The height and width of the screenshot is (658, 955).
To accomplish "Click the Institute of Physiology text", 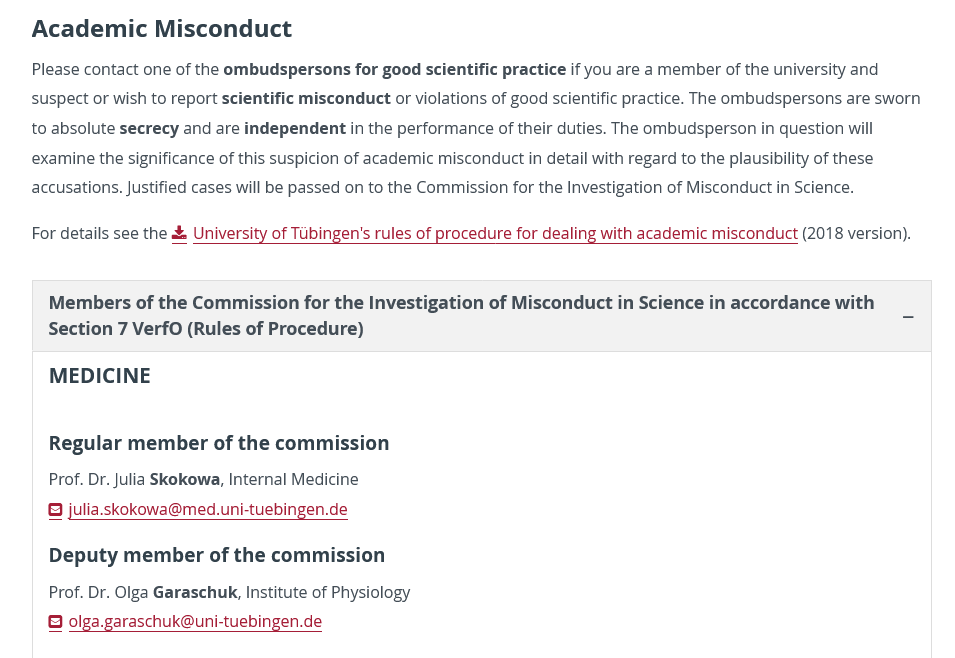I will coord(328,592).
